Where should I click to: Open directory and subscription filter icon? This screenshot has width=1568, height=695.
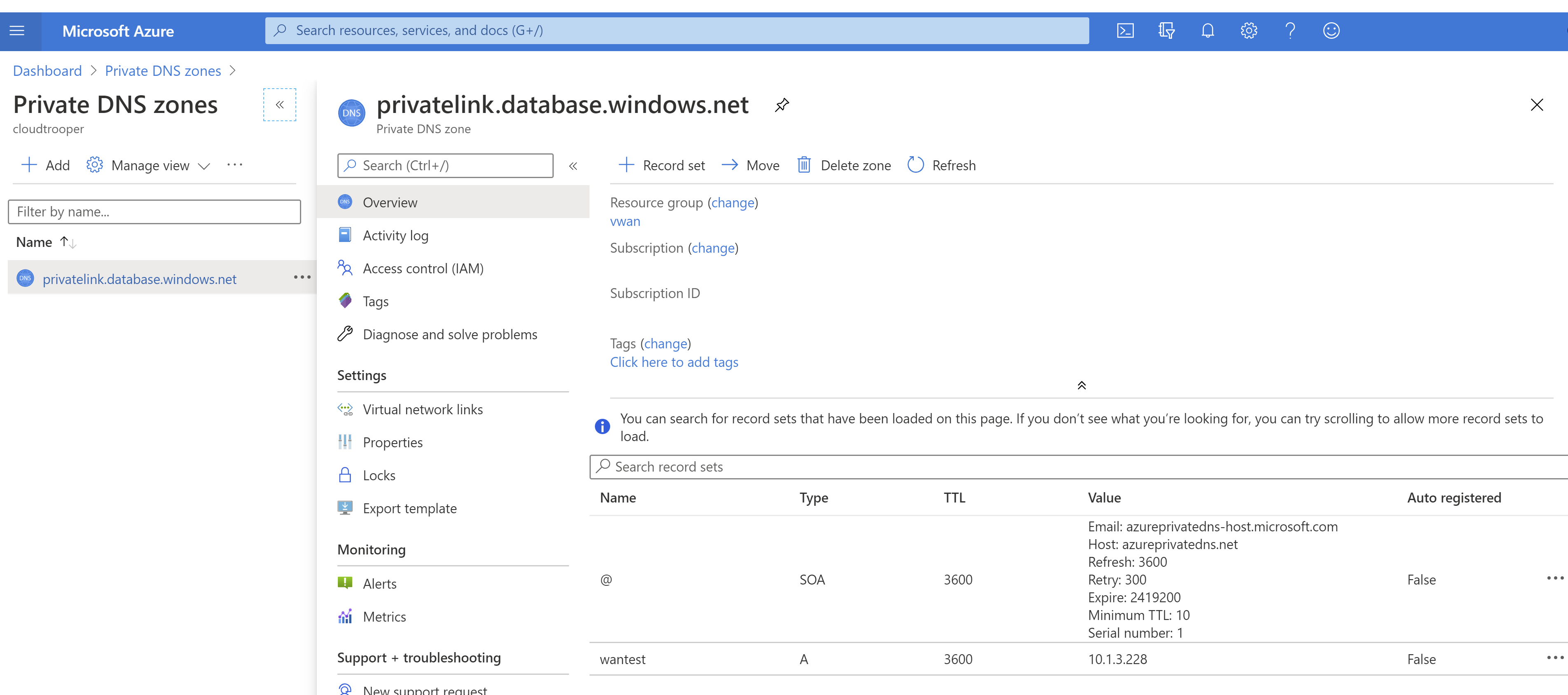point(1166,31)
